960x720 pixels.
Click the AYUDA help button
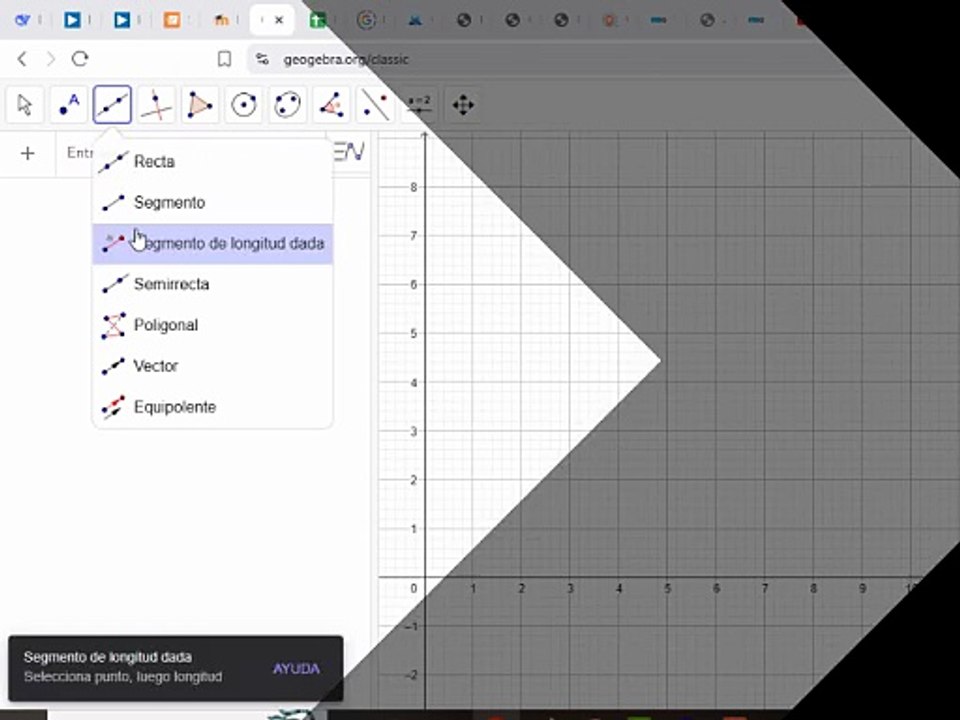click(296, 669)
